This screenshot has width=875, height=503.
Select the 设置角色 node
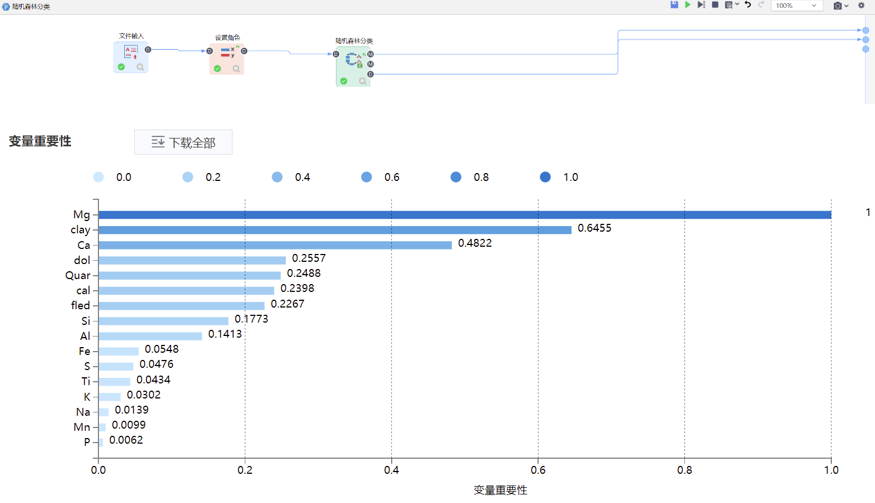227,57
